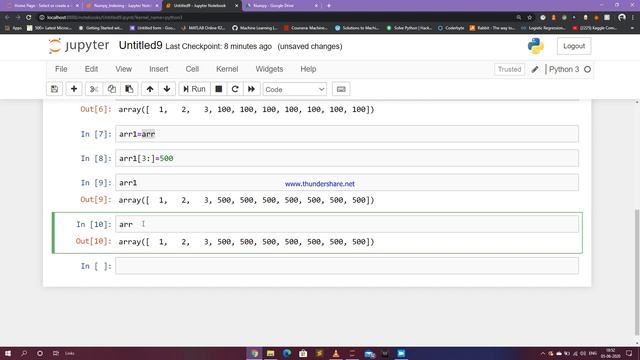Click the Out[10] array output text
Viewport: 640px width, 360px height.
[x=246, y=242]
